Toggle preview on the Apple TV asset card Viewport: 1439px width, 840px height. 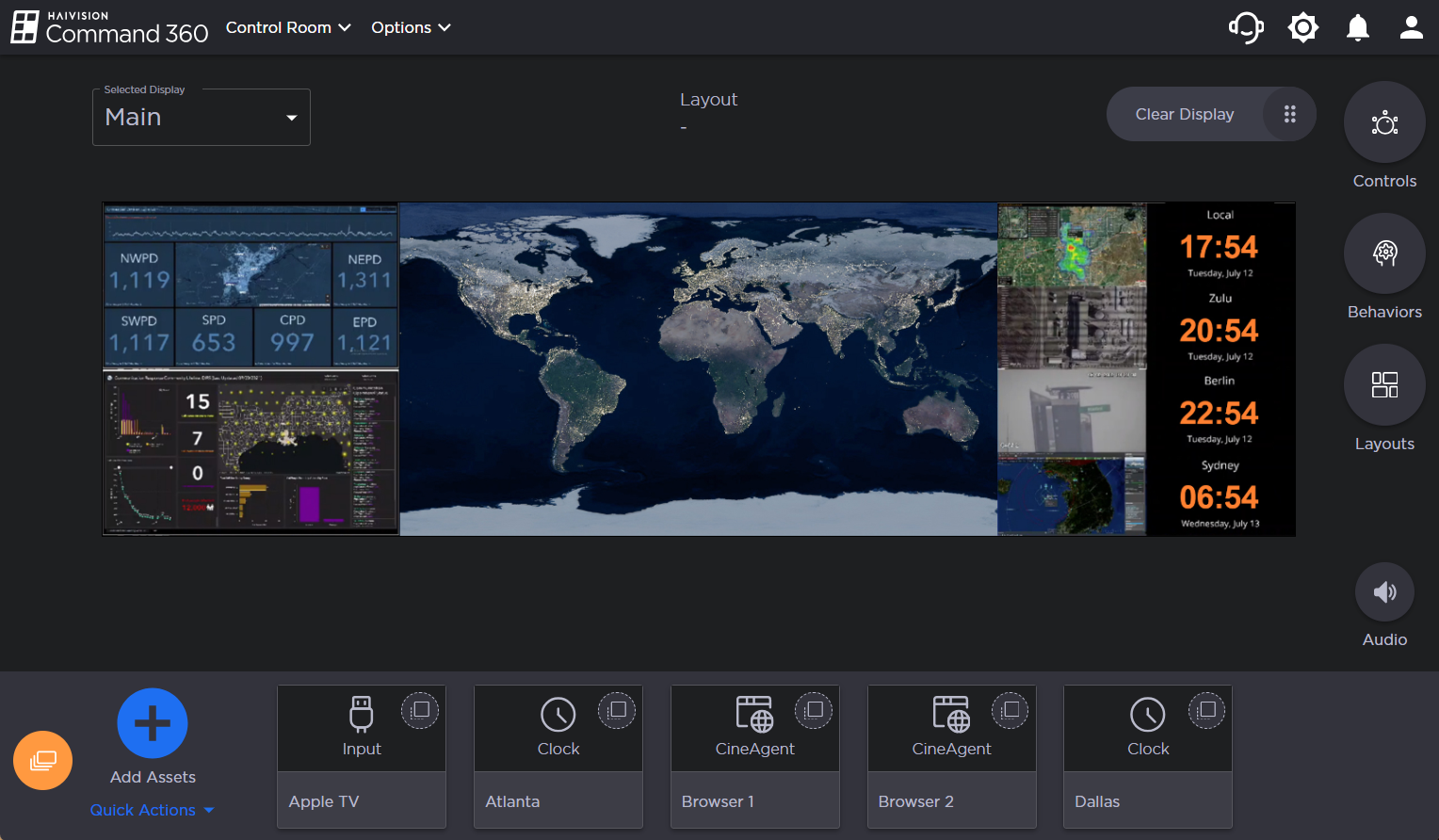tap(420, 711)
